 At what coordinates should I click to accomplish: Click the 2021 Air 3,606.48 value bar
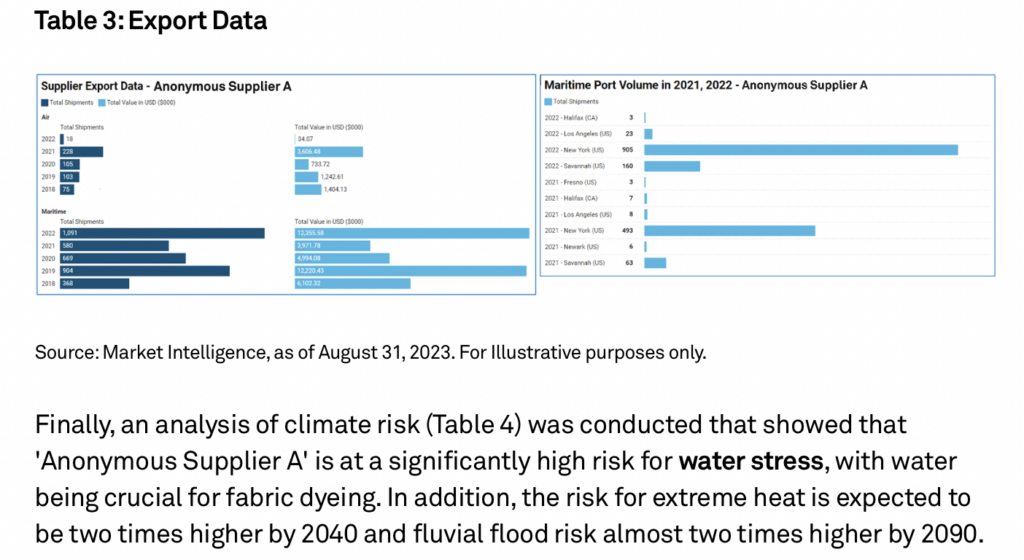pos(328,152)
